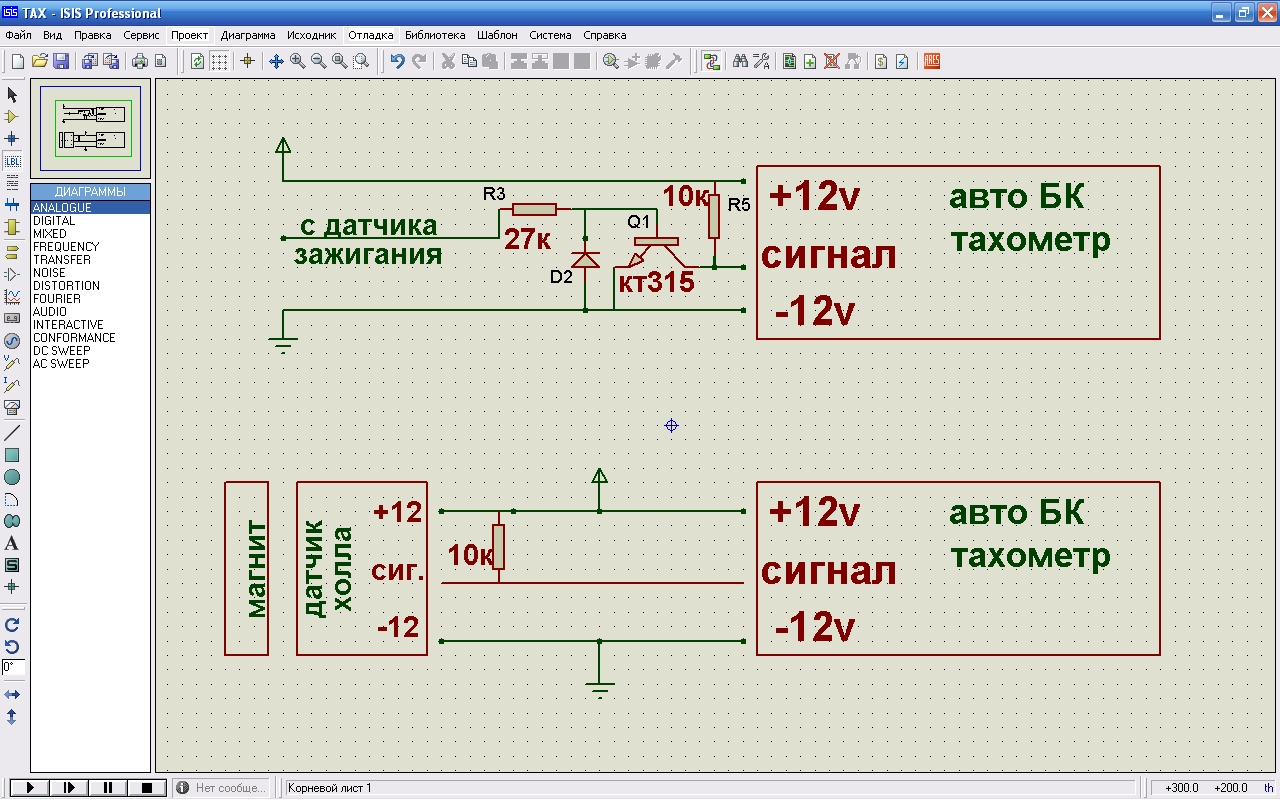Select DC SWEEP graph type
The height and width of the screenshot is (800, 1280).
pos(61,351)
